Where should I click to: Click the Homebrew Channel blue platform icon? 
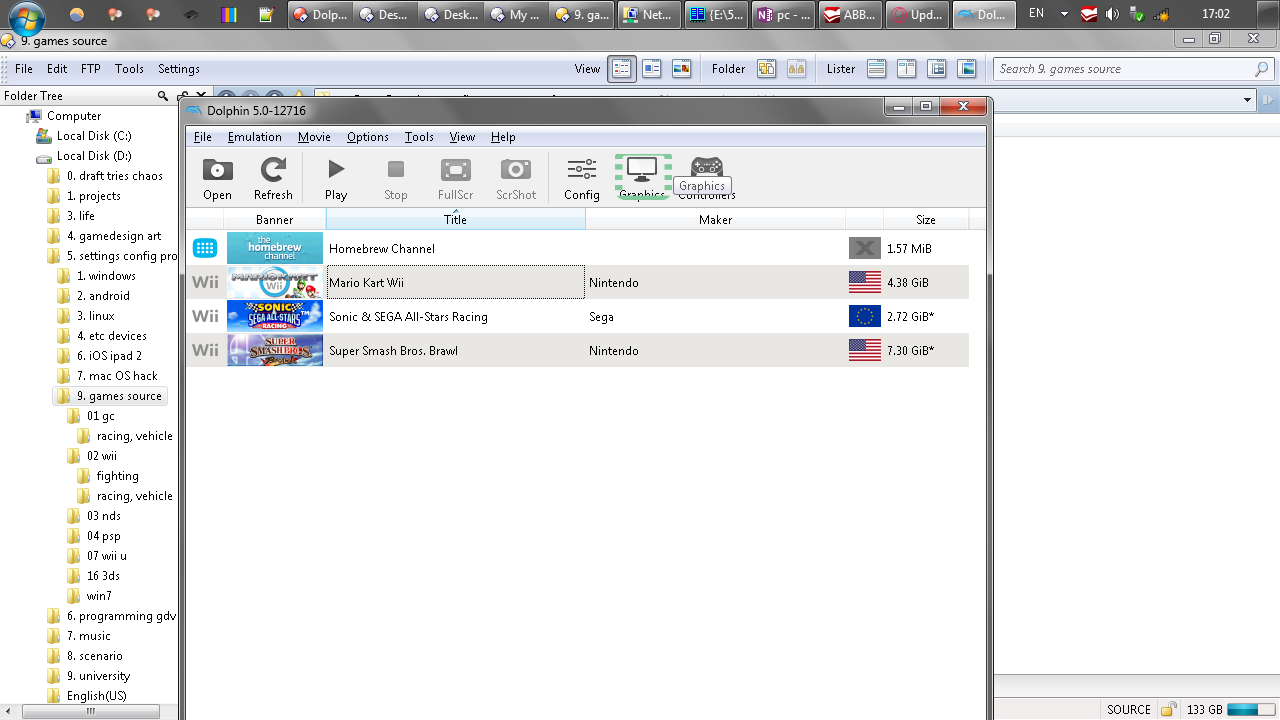205,248
